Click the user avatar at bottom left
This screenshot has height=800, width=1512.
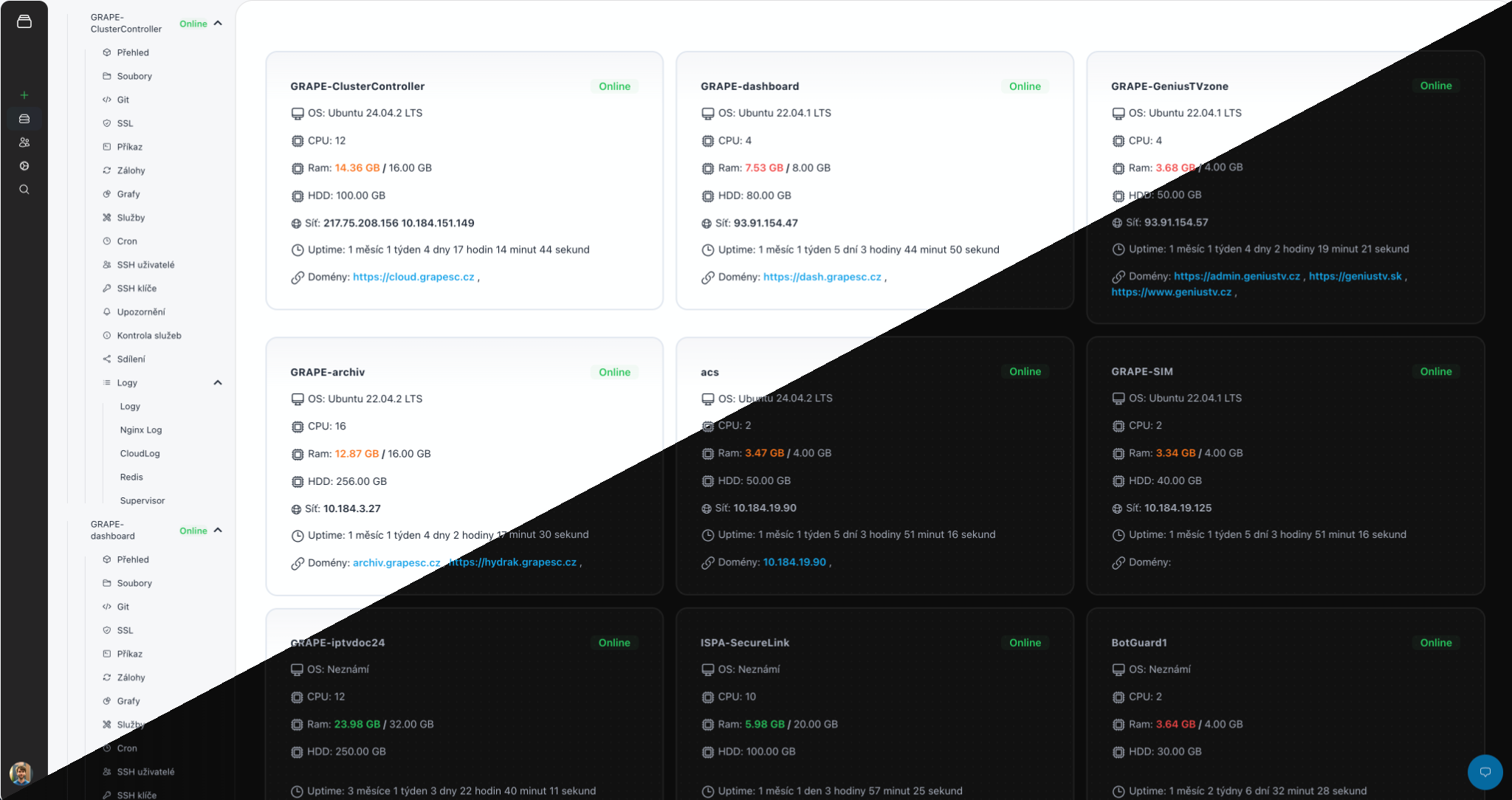click(x=21, y=773)
